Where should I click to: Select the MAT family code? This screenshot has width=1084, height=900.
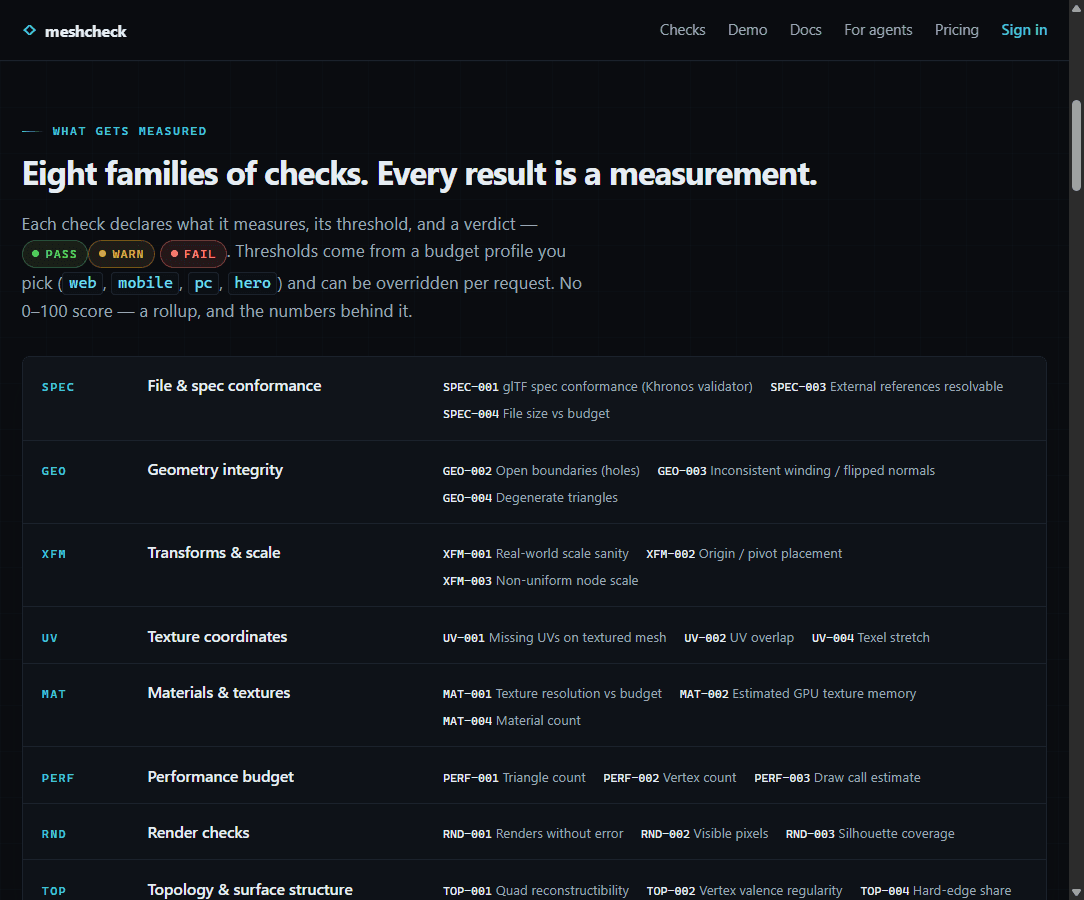coord(54,694)
